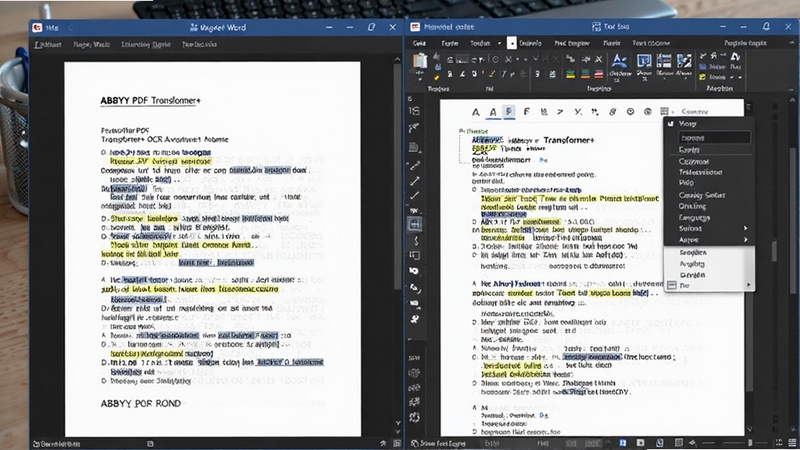Screen dimensions: 800x450
Task: Expand the dropdown arrow beneath the Paste icon
Action: tap(419, 79)
